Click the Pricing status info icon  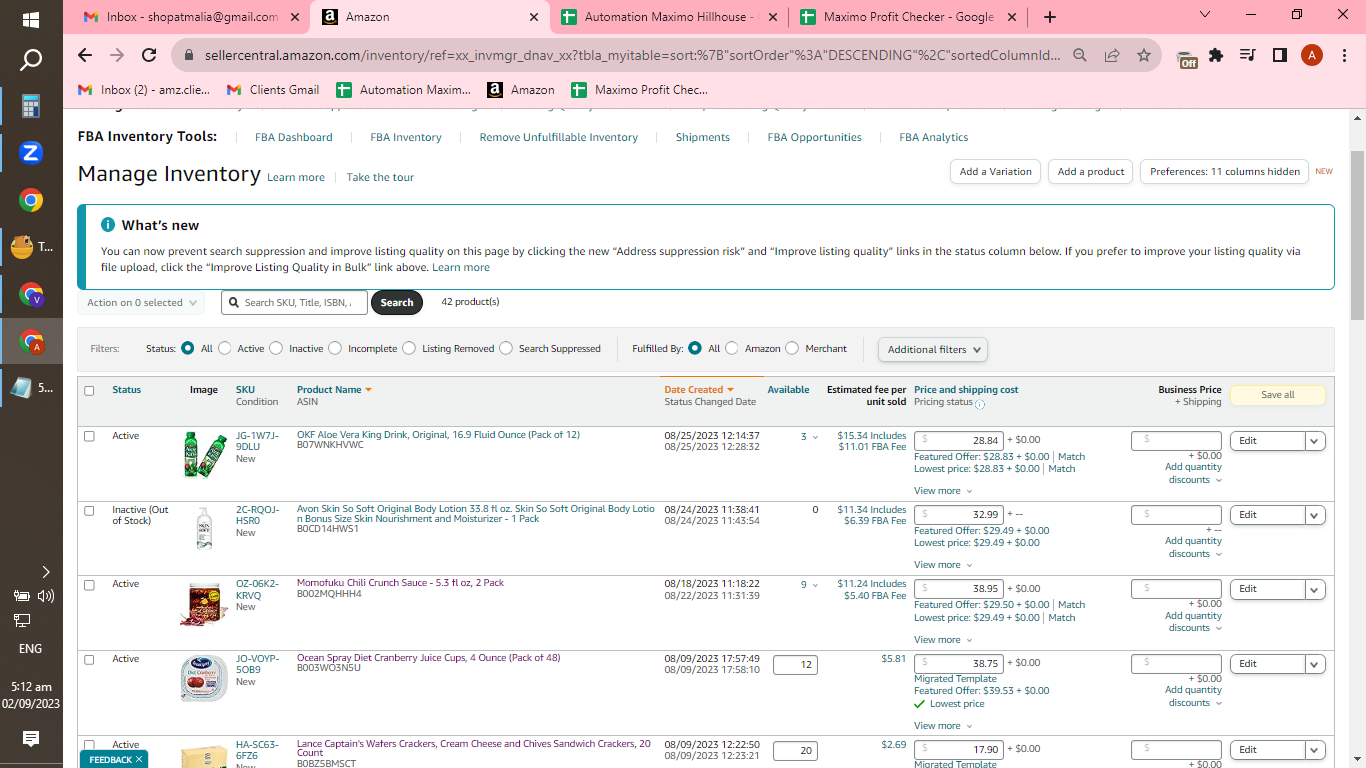pyautogui.click(x=980, y=404)
